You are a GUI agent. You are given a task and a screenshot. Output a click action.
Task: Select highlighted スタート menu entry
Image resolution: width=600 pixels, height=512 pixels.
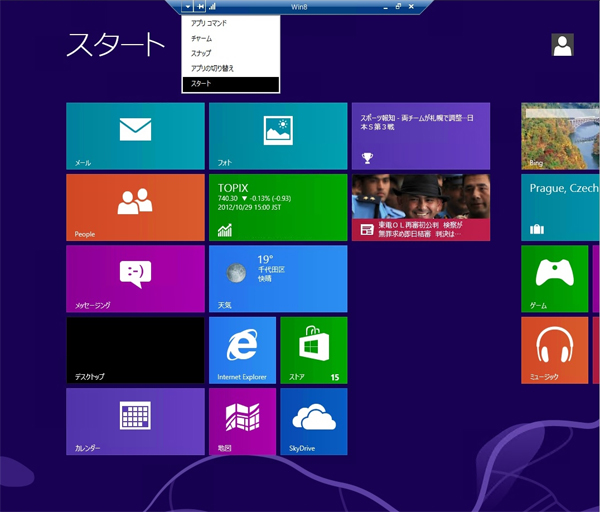(x=231, y=84)
